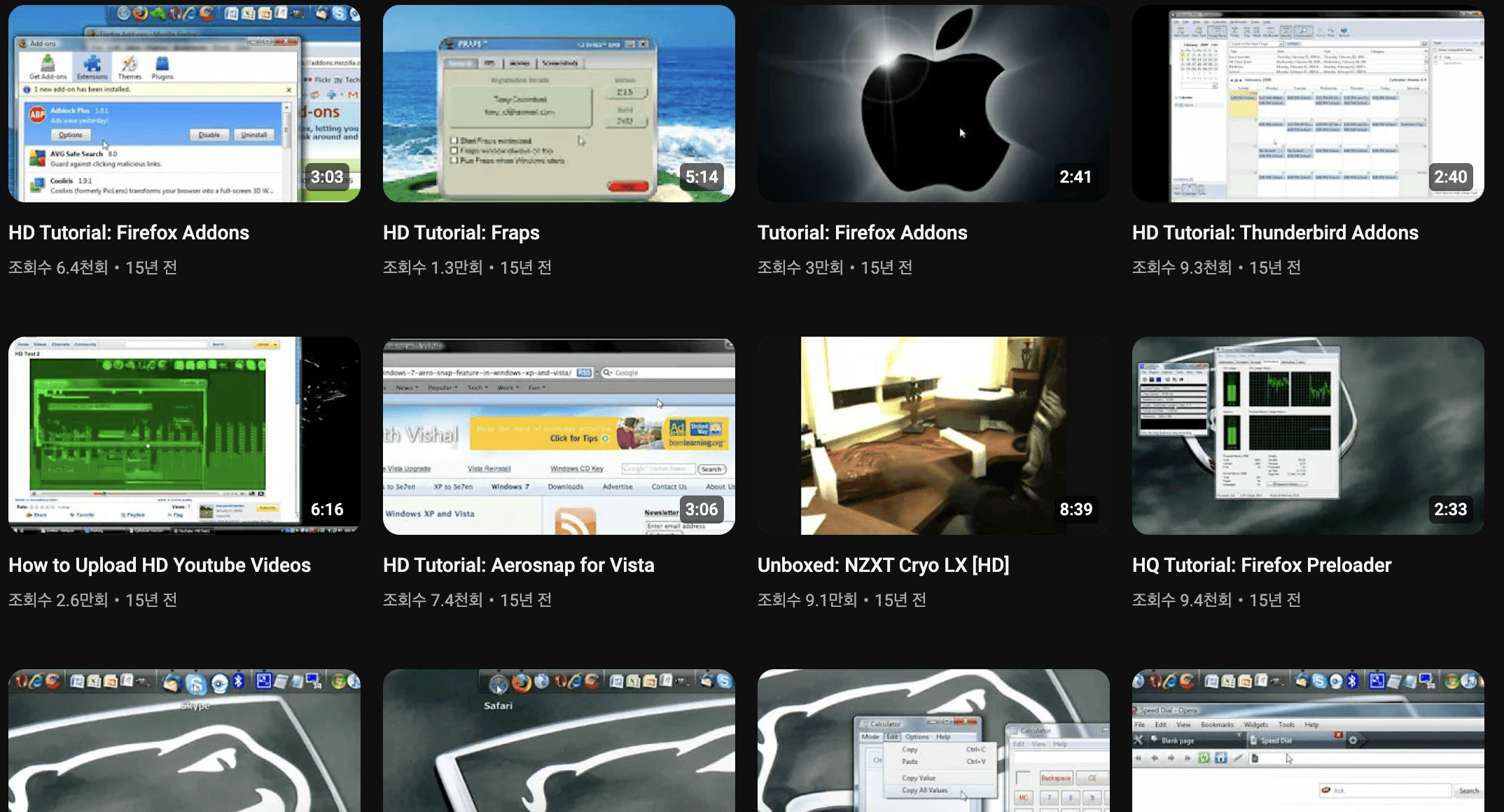The image size is (1504, 812).
Task: Click the title 'HD Tutorial: Firefox Addons'
Action: pyautogui.click(x=129, y=232)
